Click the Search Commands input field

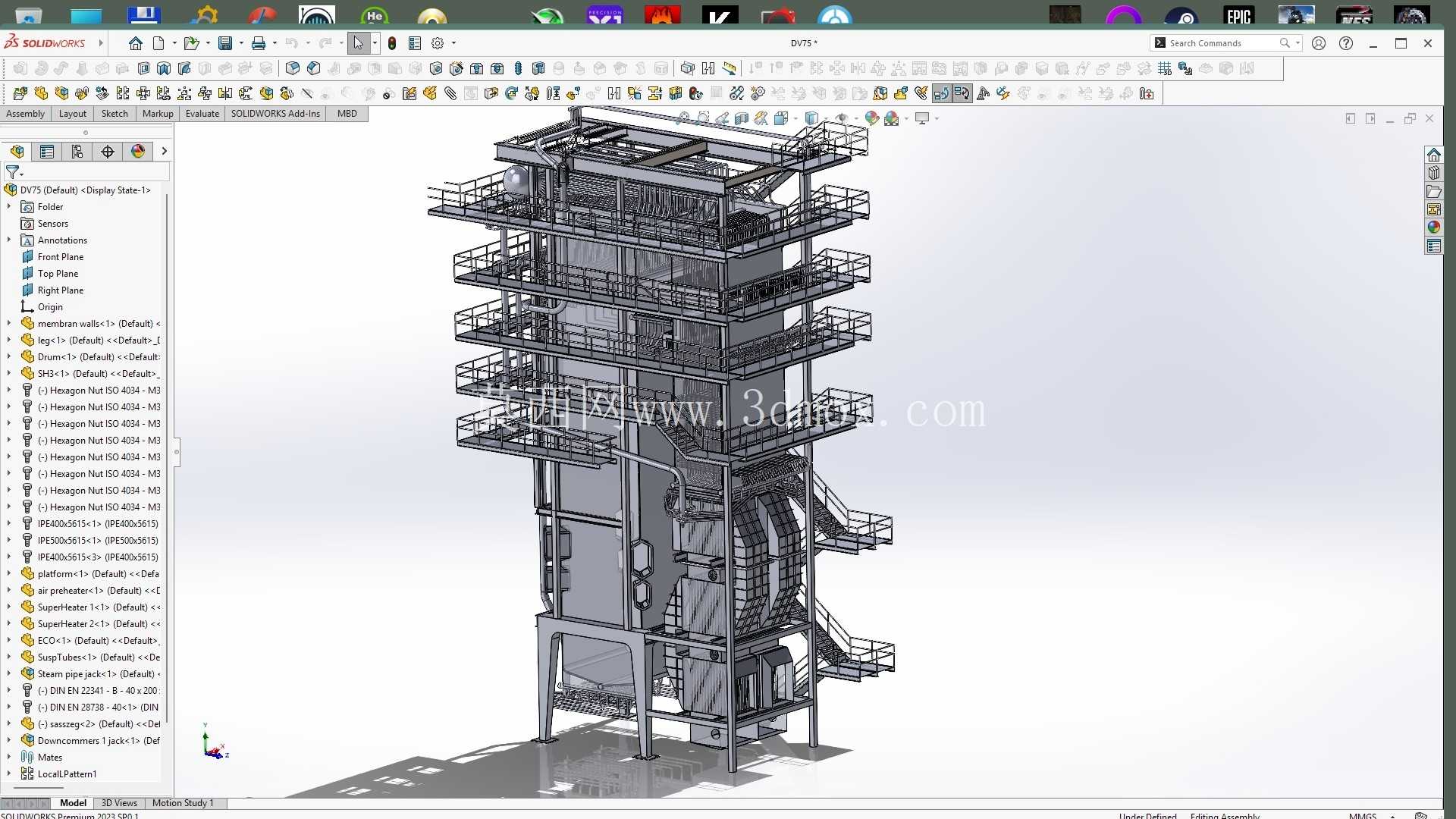pyautogui.click(x=1222, y=43)
